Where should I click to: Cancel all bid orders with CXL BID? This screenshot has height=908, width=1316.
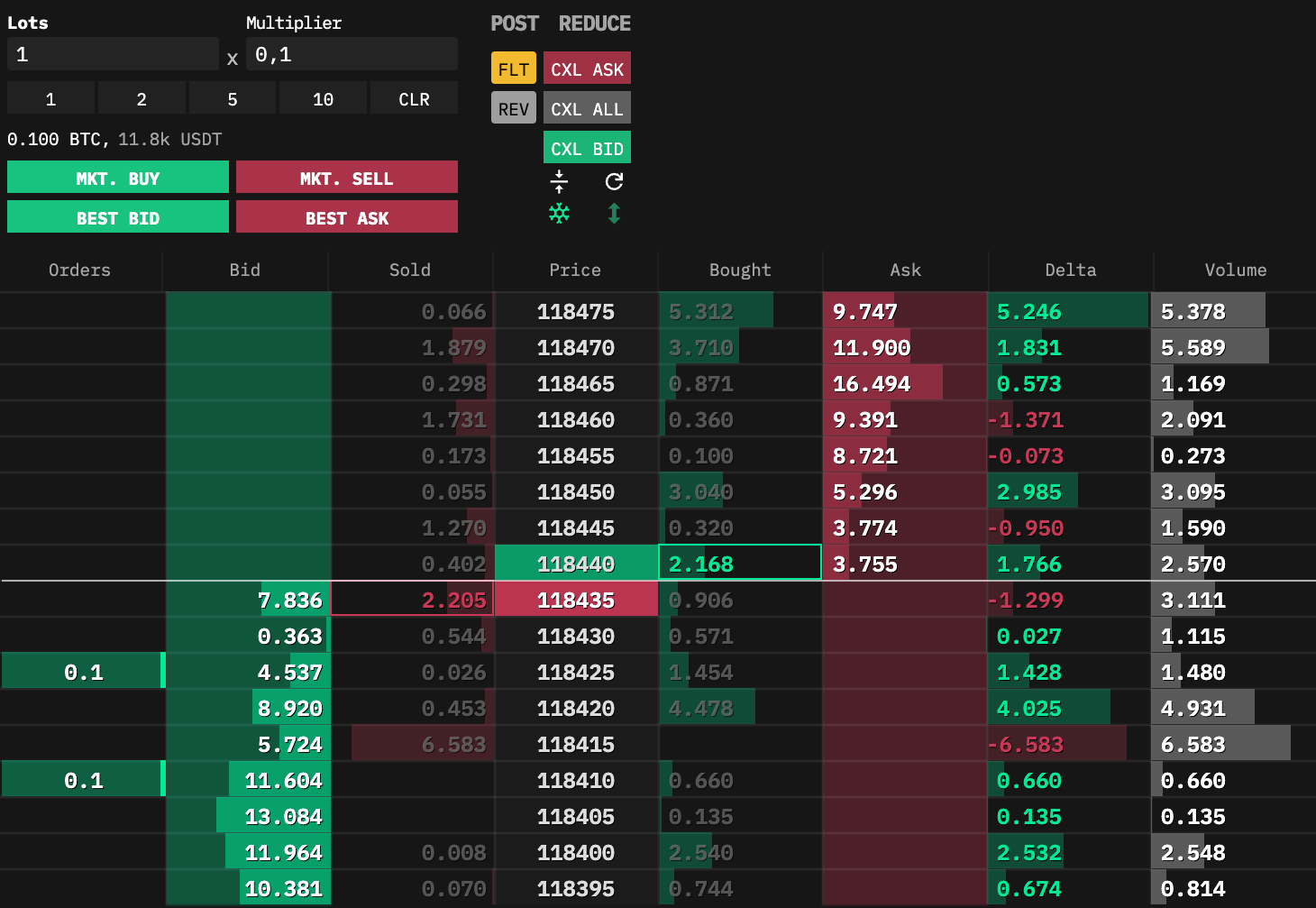tap(587, 149)
